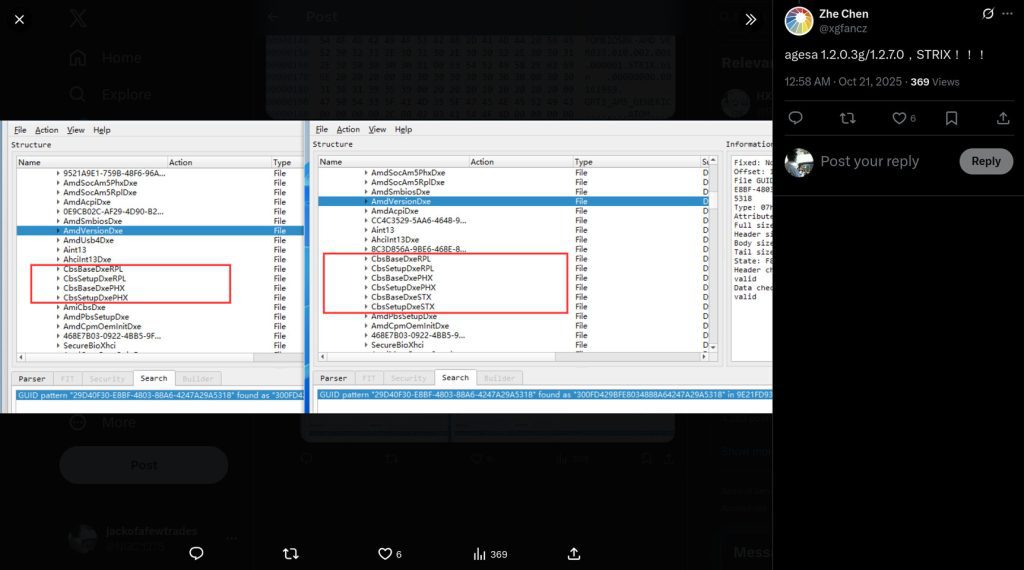Collapse the post sidebar with double-chevron
The height and width of the screenshot is (570, 1024).
pos(750,19)
